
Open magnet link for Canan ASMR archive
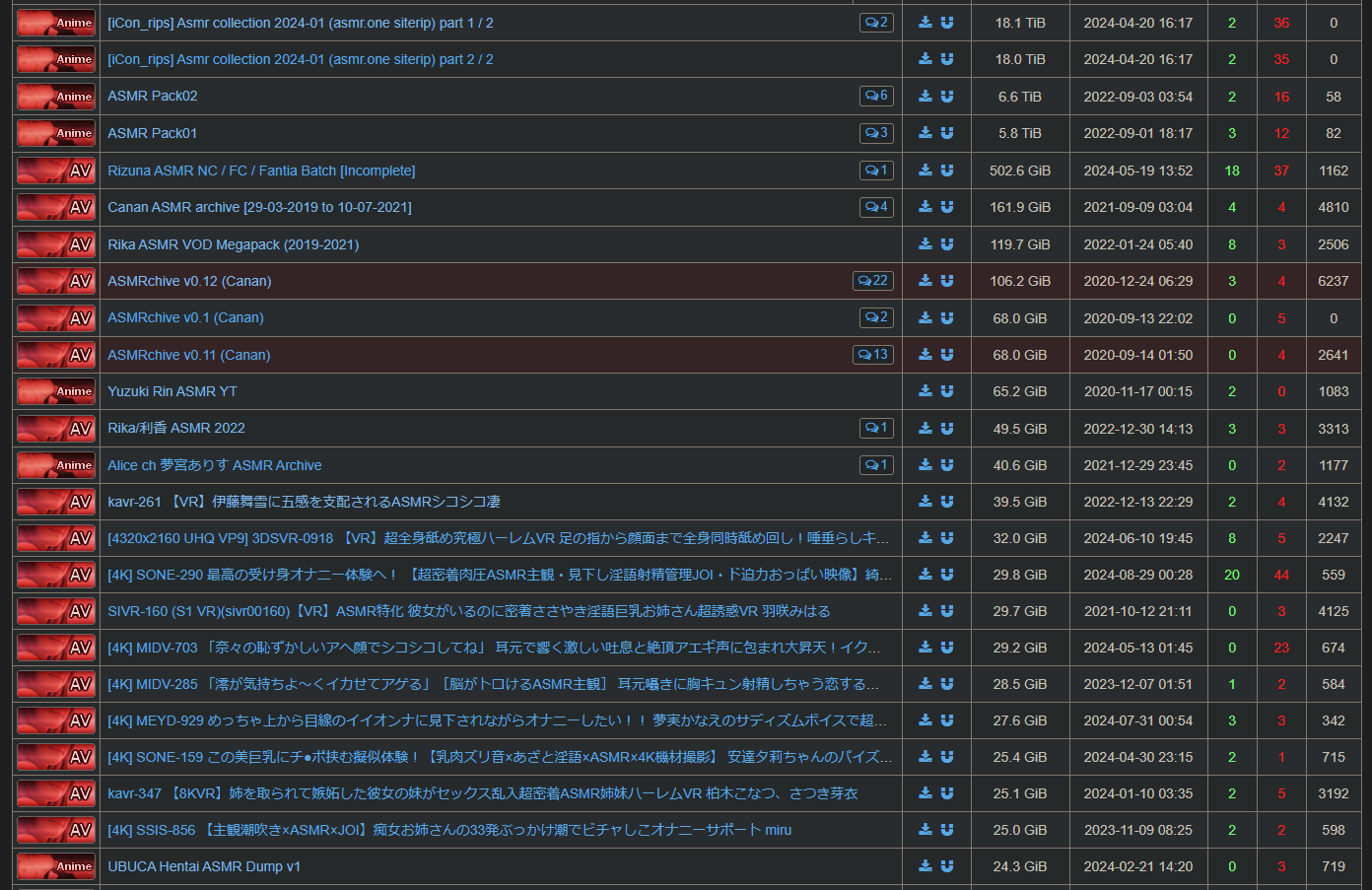(947, 207)
